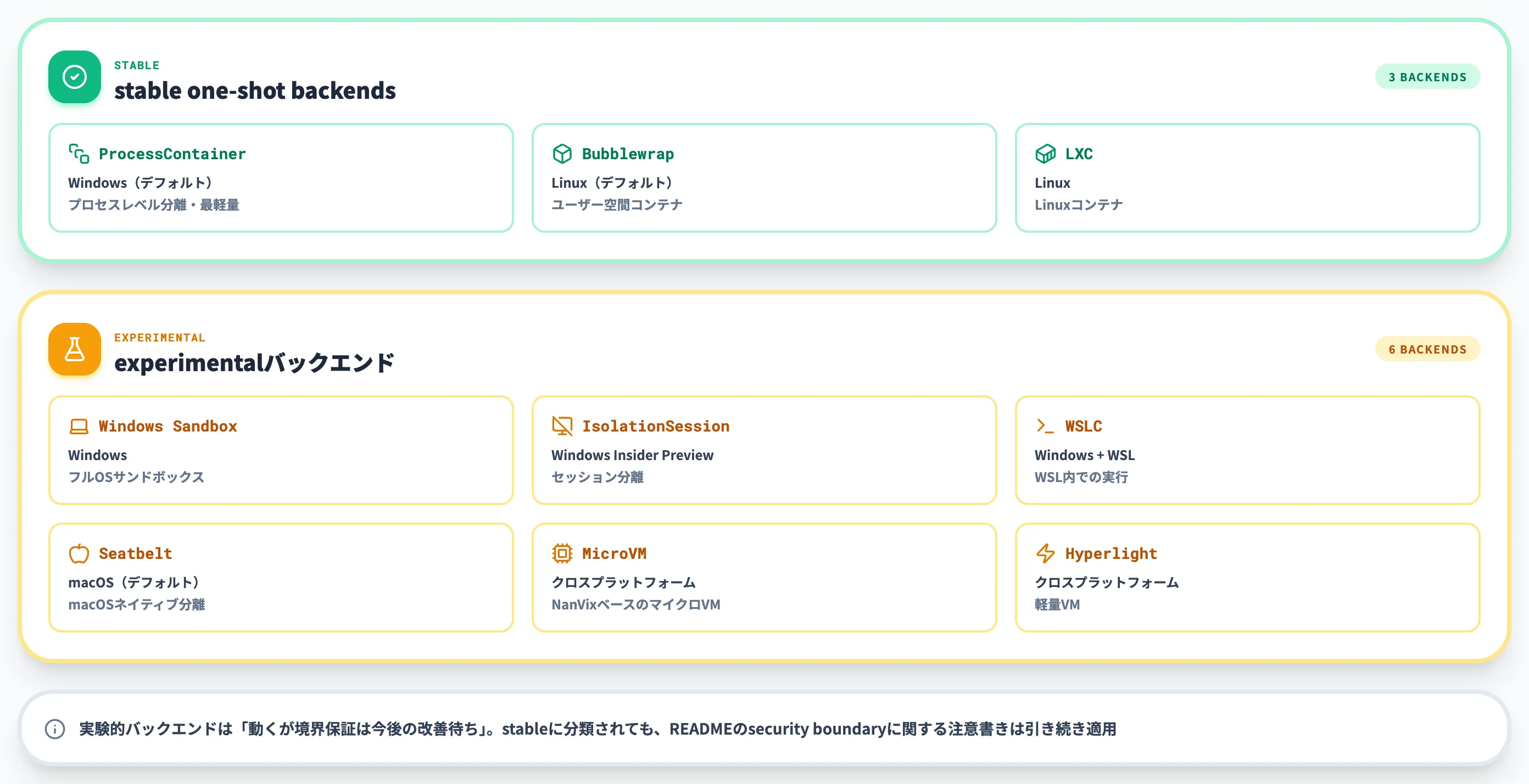Viewport: 1529px width, 784px height.
Task: Select the IsolationSession title text
Action: [x=656, y=426]
